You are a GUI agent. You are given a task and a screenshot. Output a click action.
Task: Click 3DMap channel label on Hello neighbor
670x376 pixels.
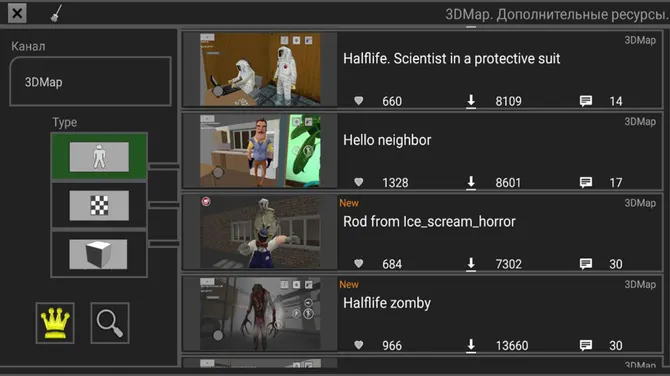click(x=640, y=122)
